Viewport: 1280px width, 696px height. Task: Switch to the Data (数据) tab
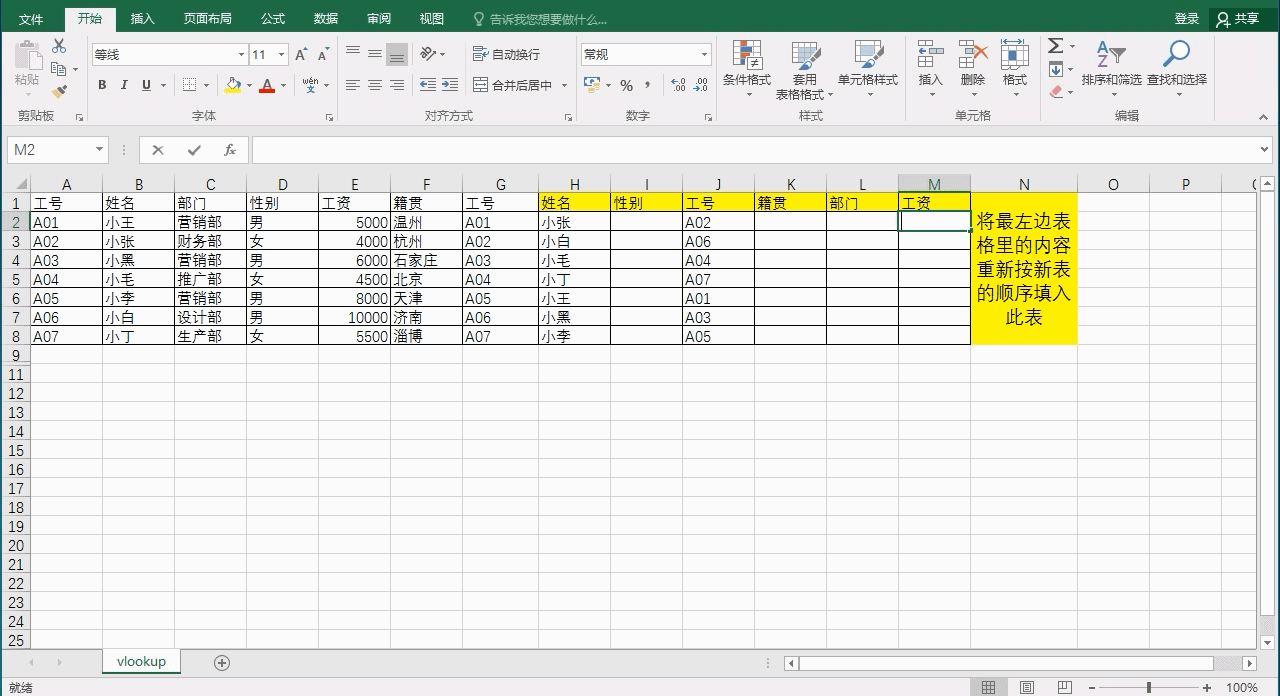(325, 19)
